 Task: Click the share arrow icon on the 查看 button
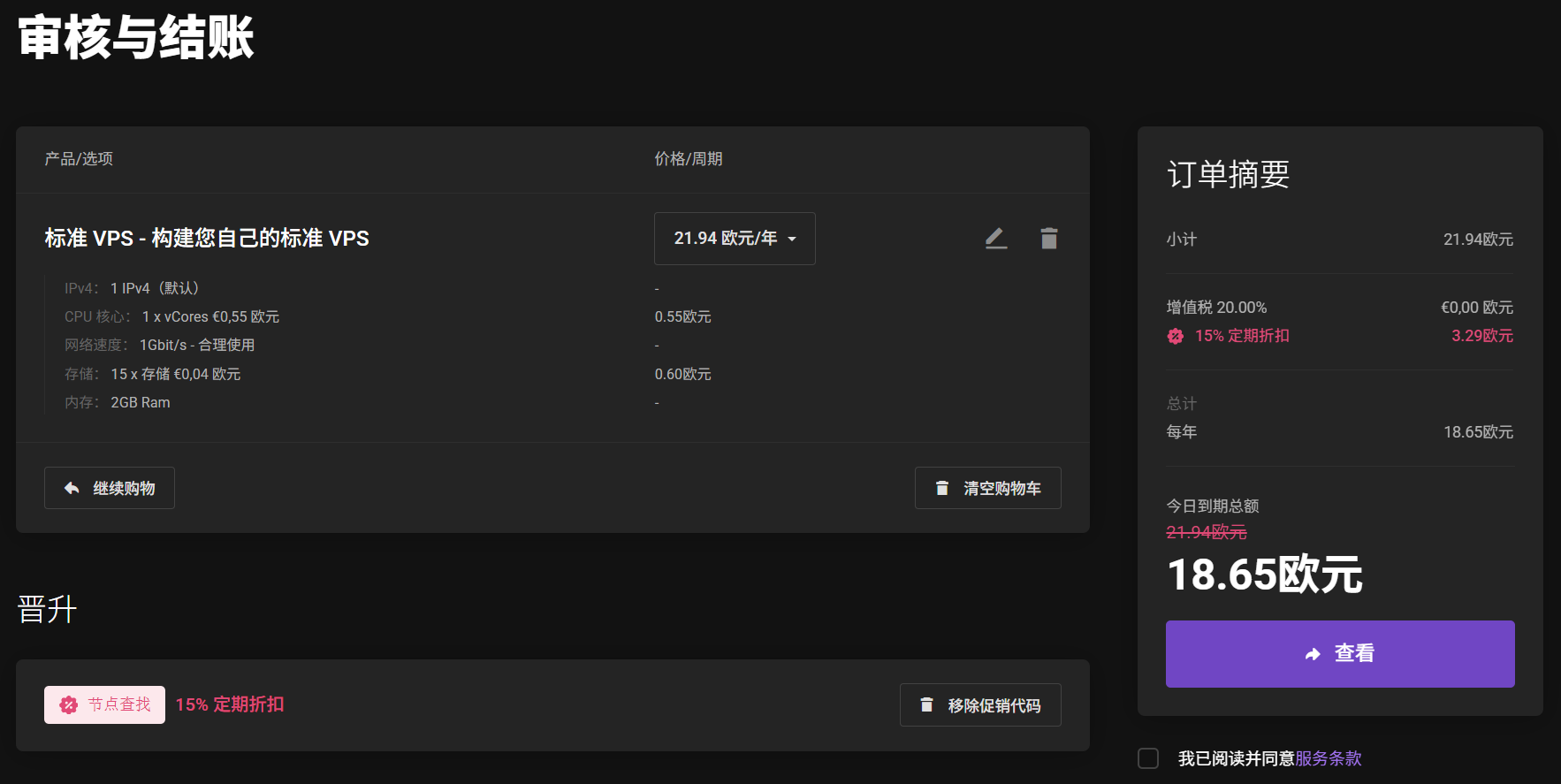(x=1313, y=654)
